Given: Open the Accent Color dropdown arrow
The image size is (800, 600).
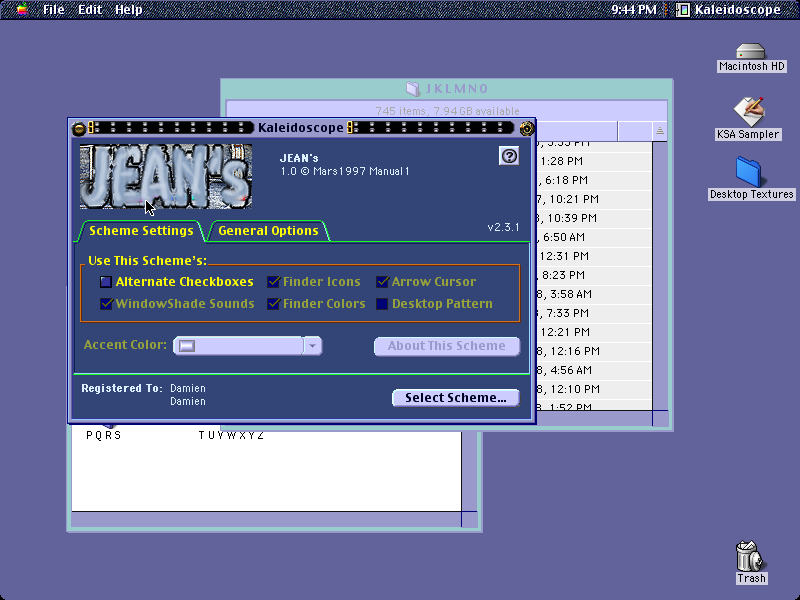Looking at the screenshot, I should [x=312, y=346].
